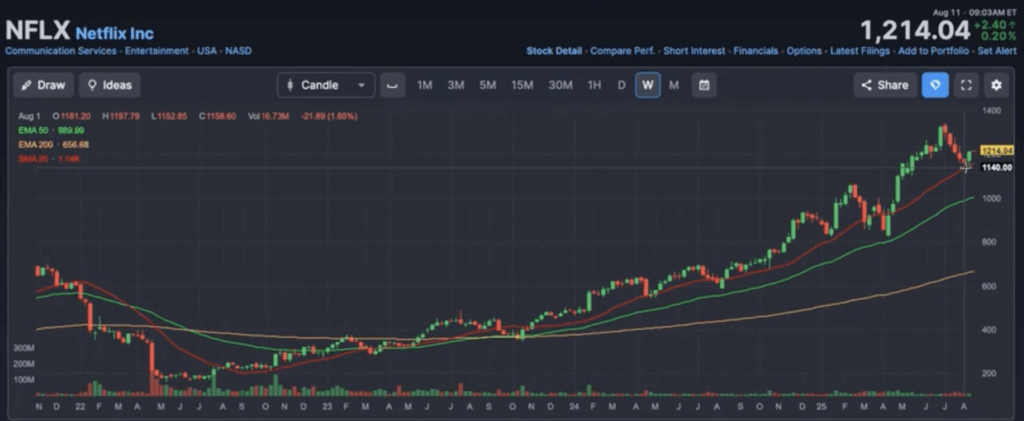The image size is (1024, 421).
Task: Open the Draw tools
Action: [43, 85]
